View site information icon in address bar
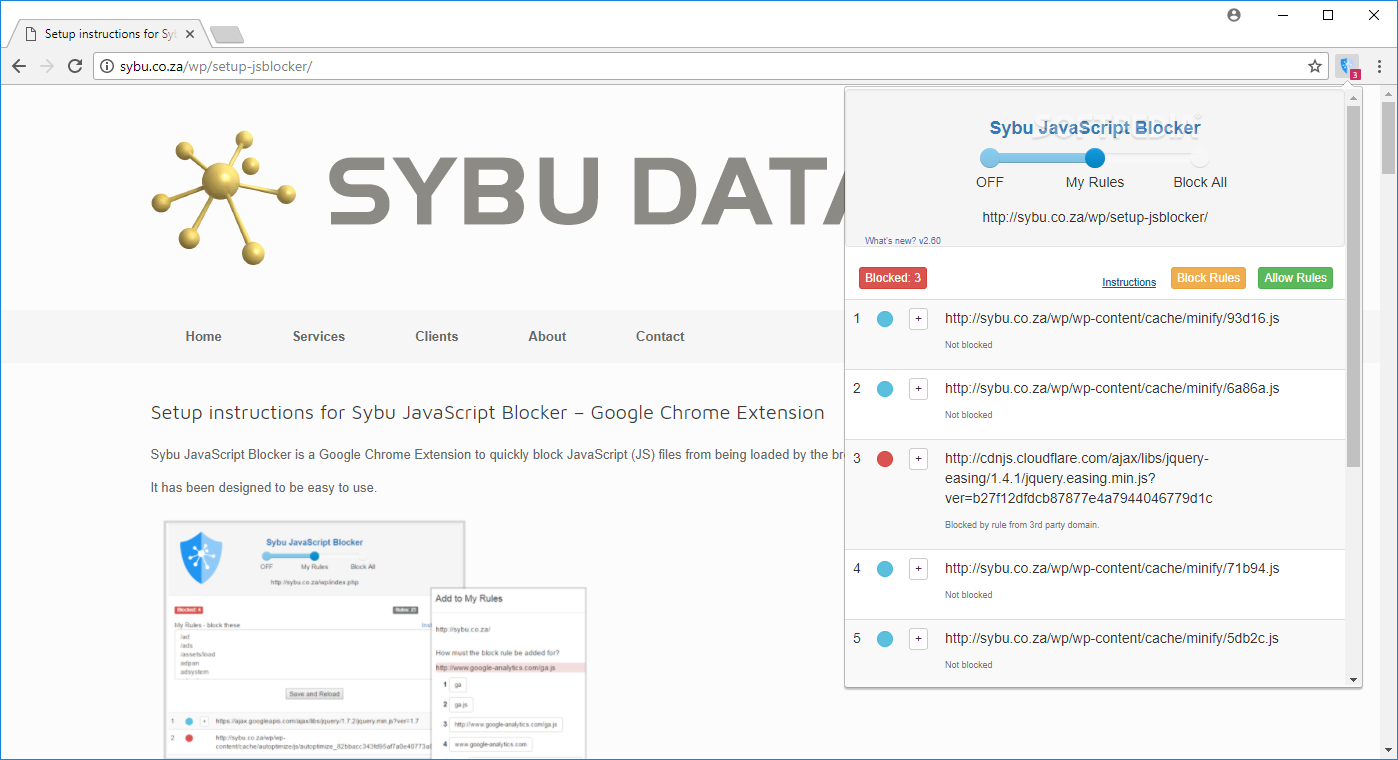Viewport: 1398px width, 760px height. tap(108, 66)
